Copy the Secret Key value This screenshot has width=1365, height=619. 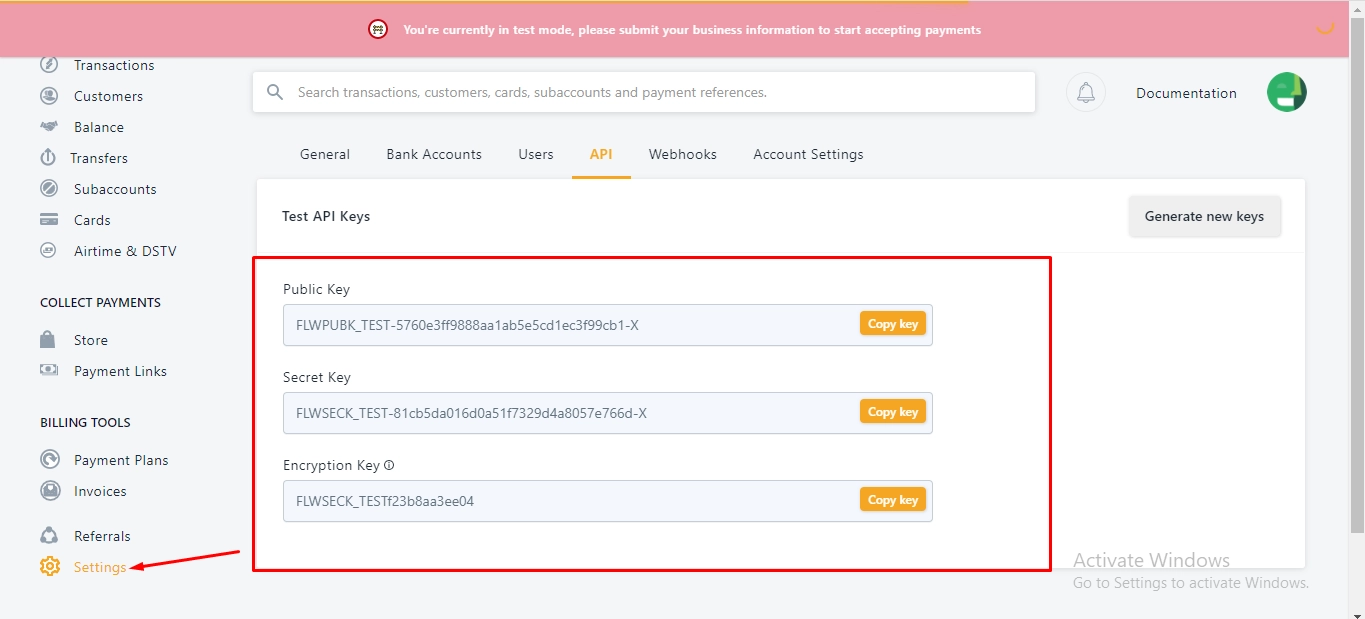892,412
